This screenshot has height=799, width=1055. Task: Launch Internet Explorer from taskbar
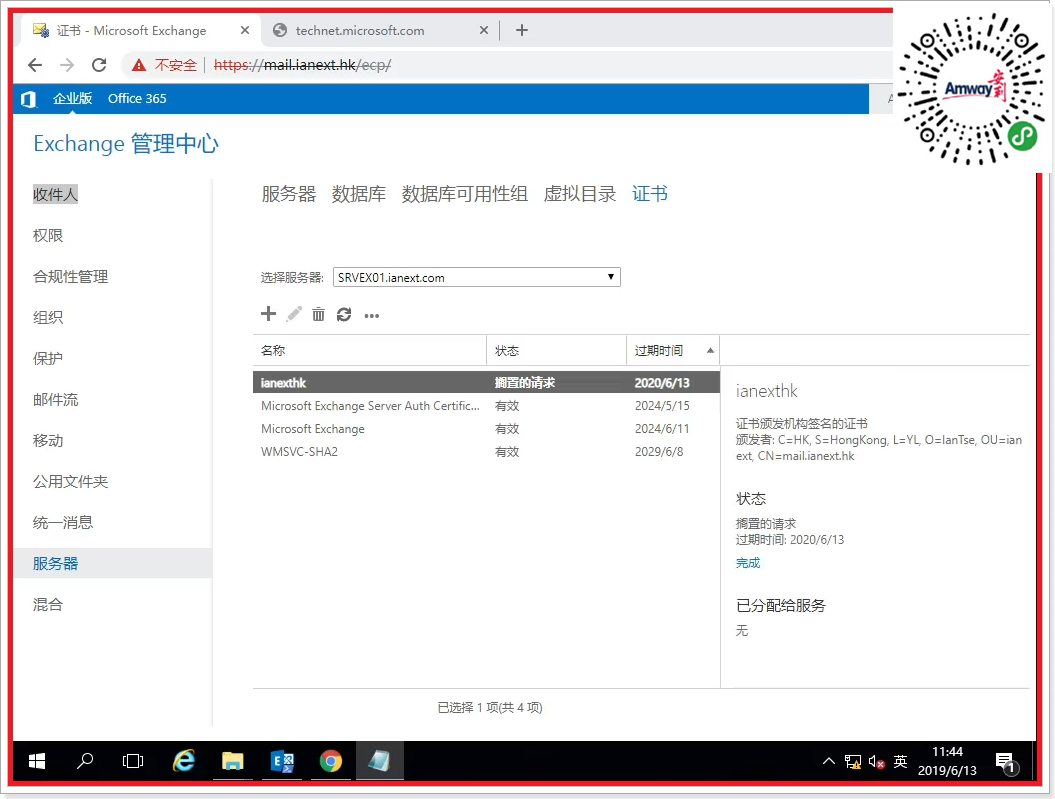[x=184, y=761]
